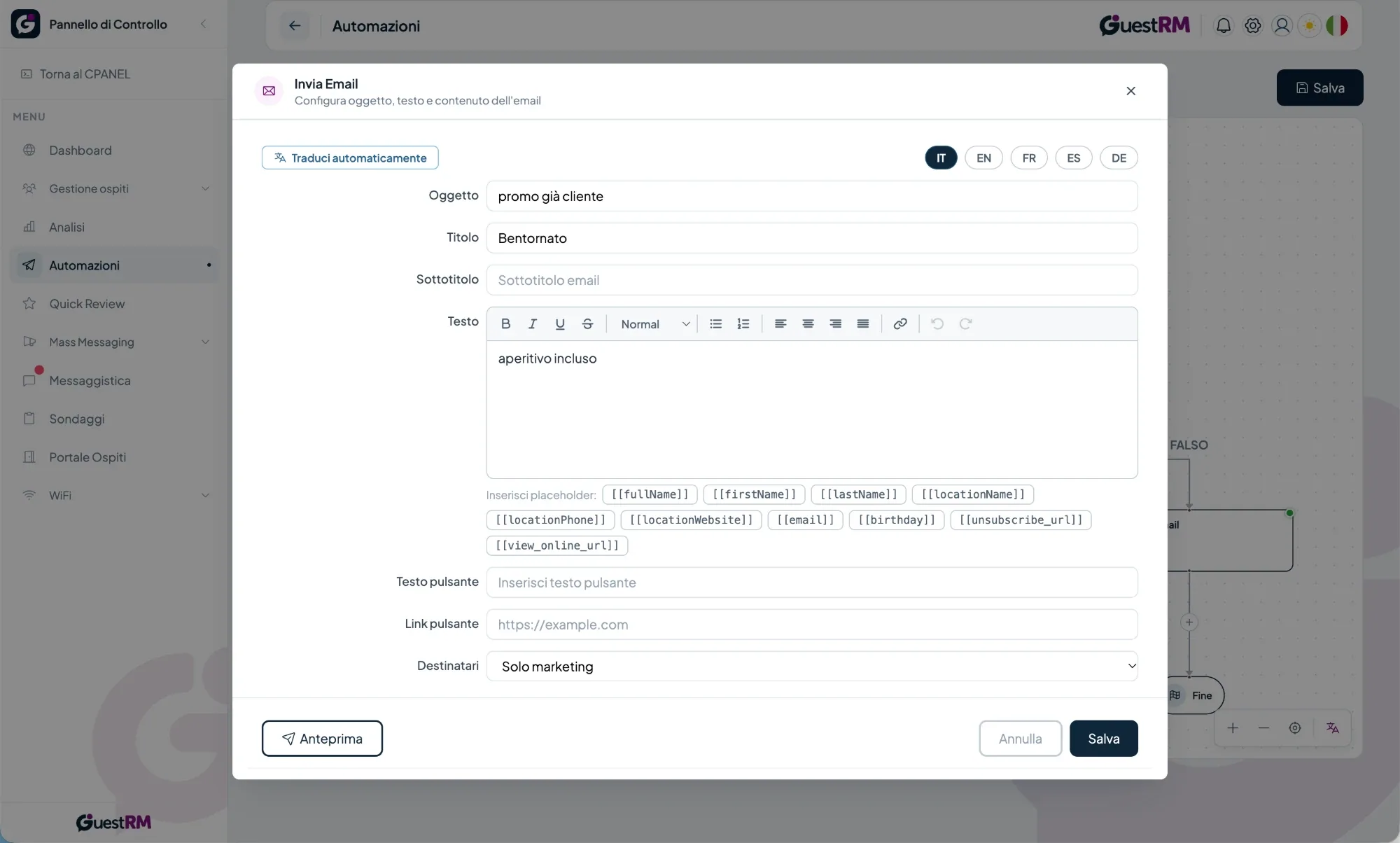Insert a numbered list

(743, 323)
